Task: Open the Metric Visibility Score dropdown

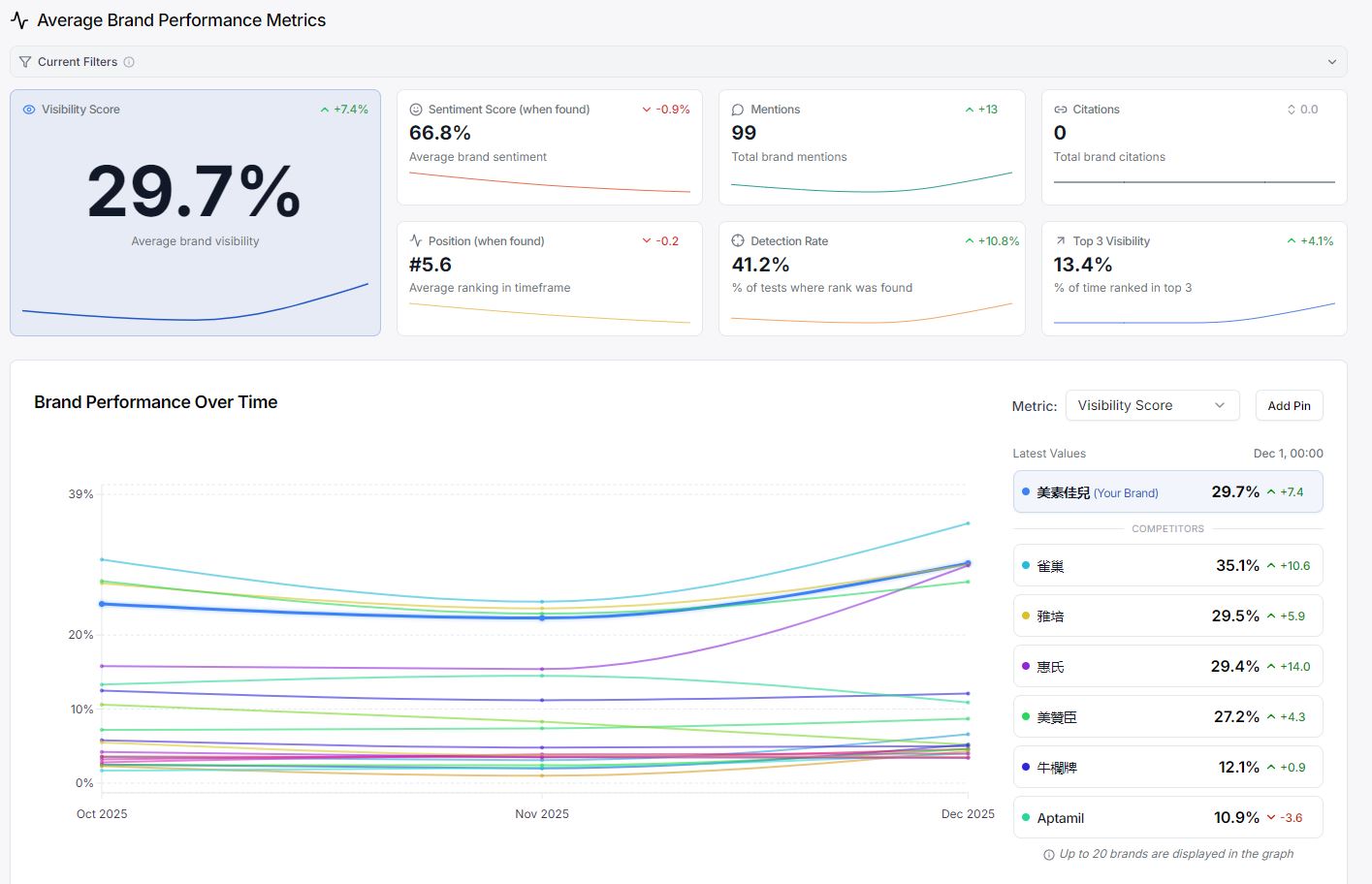Action: [1152, 405]
